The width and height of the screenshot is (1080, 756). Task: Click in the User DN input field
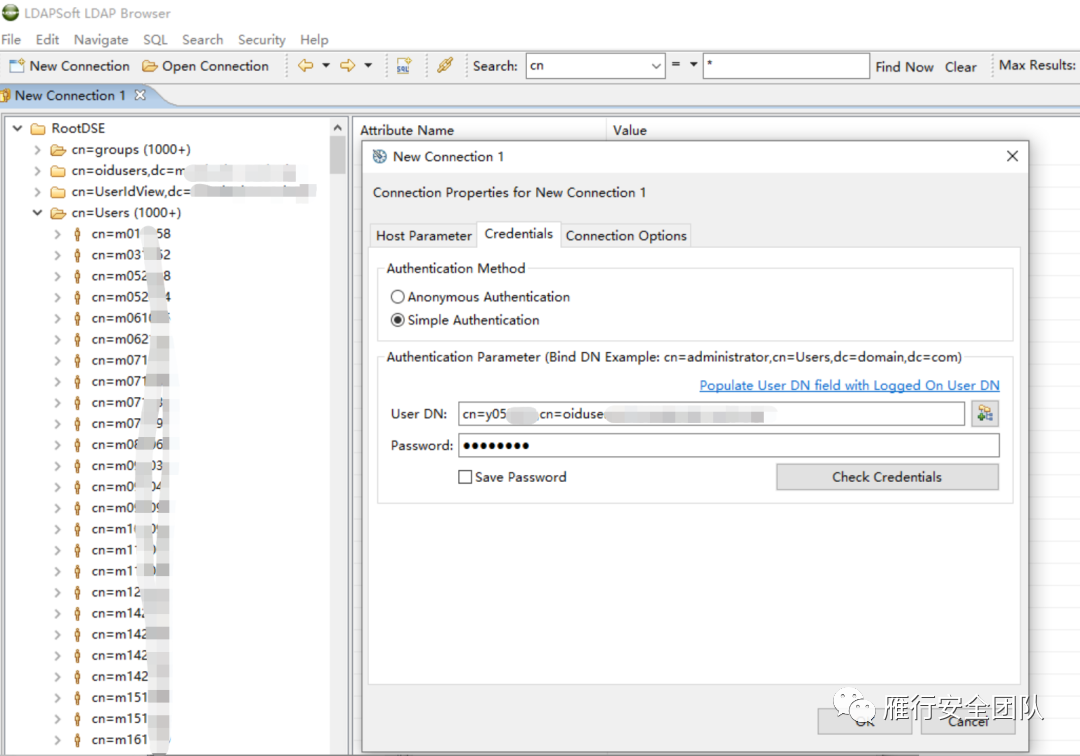point(712,414)
